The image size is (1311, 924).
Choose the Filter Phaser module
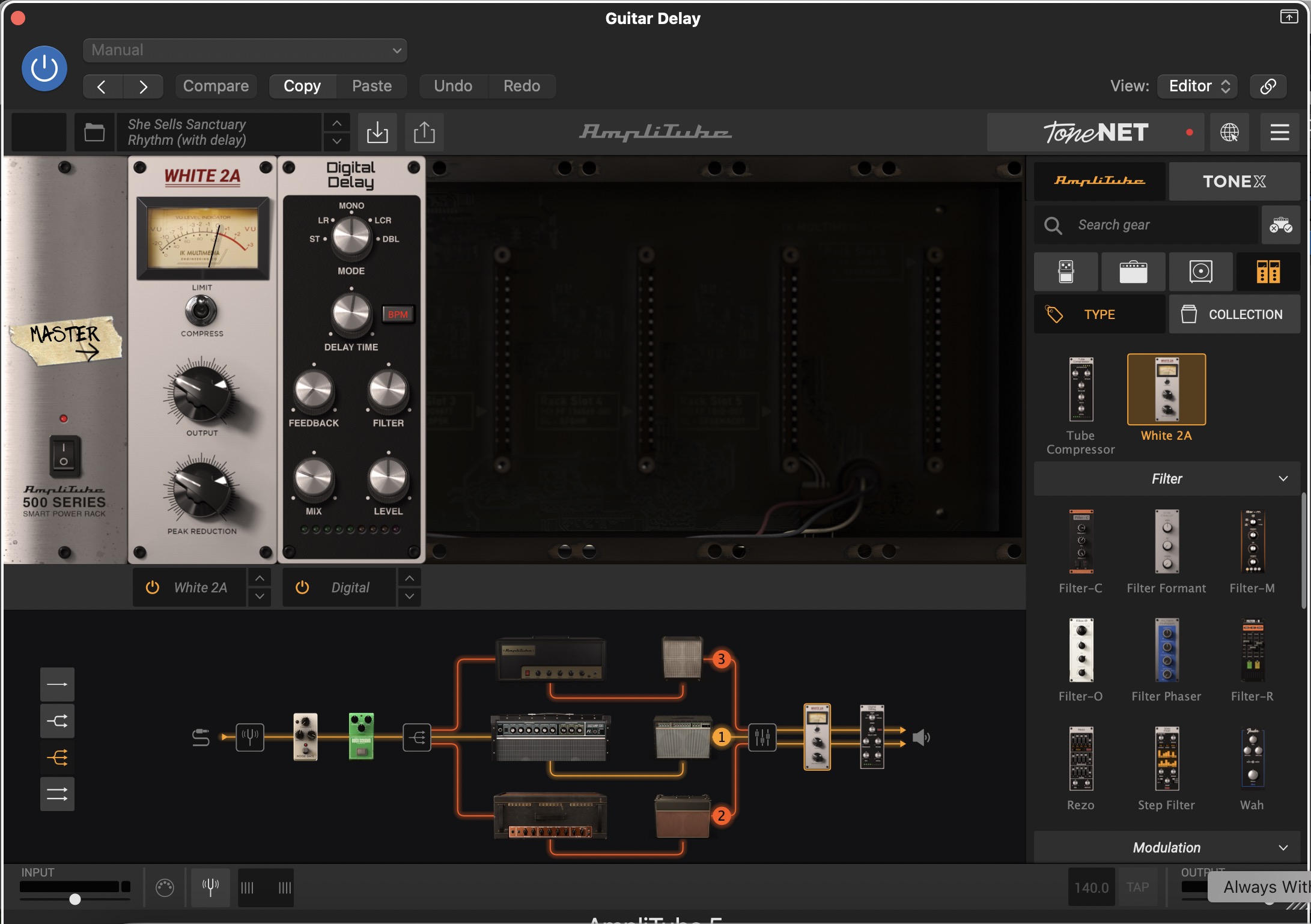(x=1167, y=650)
